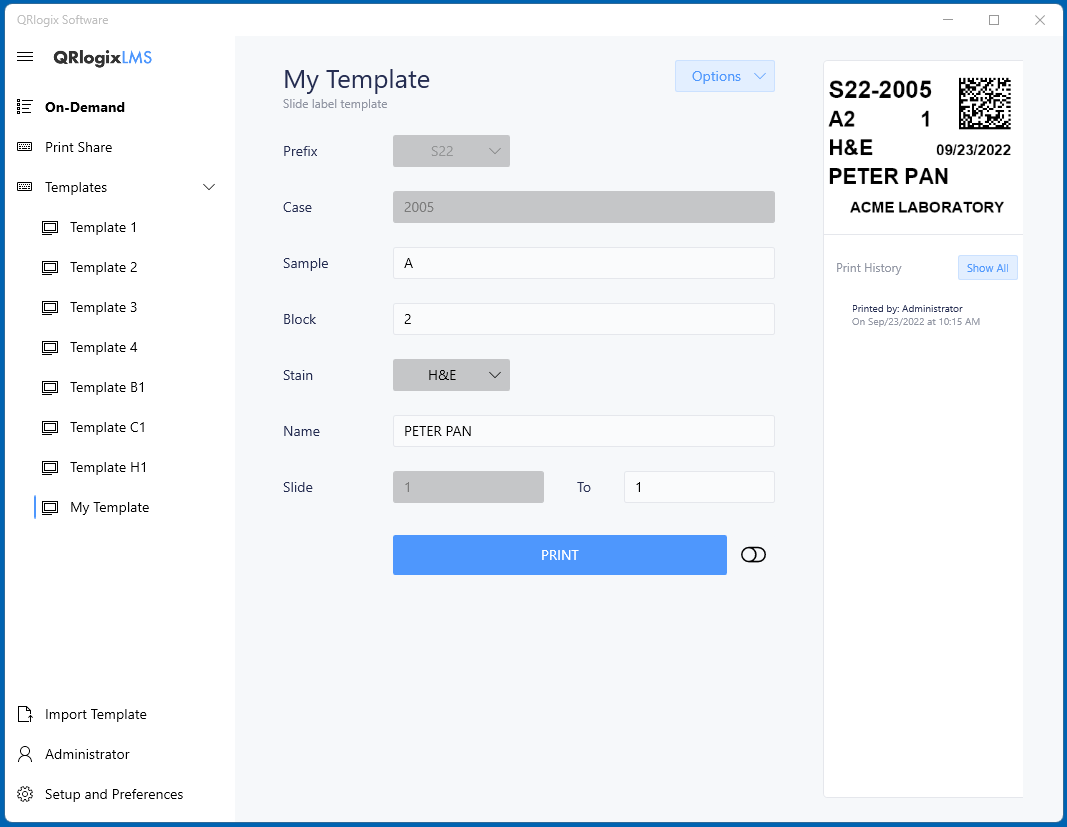Image resolution: width=1067 pixels, height=827 pixels.
Task: Click the Template H1 monitor icon
Action: (x=50, y=468)
